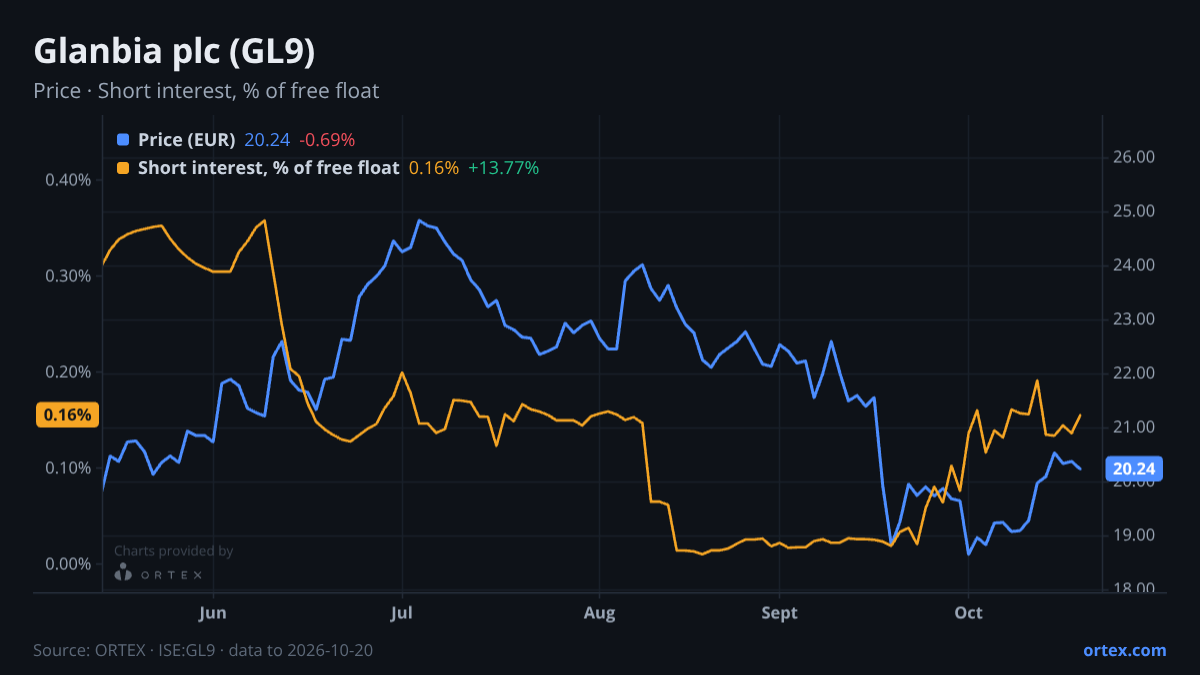
Task: Open the ortex.com link
Action: (1124, 650)
